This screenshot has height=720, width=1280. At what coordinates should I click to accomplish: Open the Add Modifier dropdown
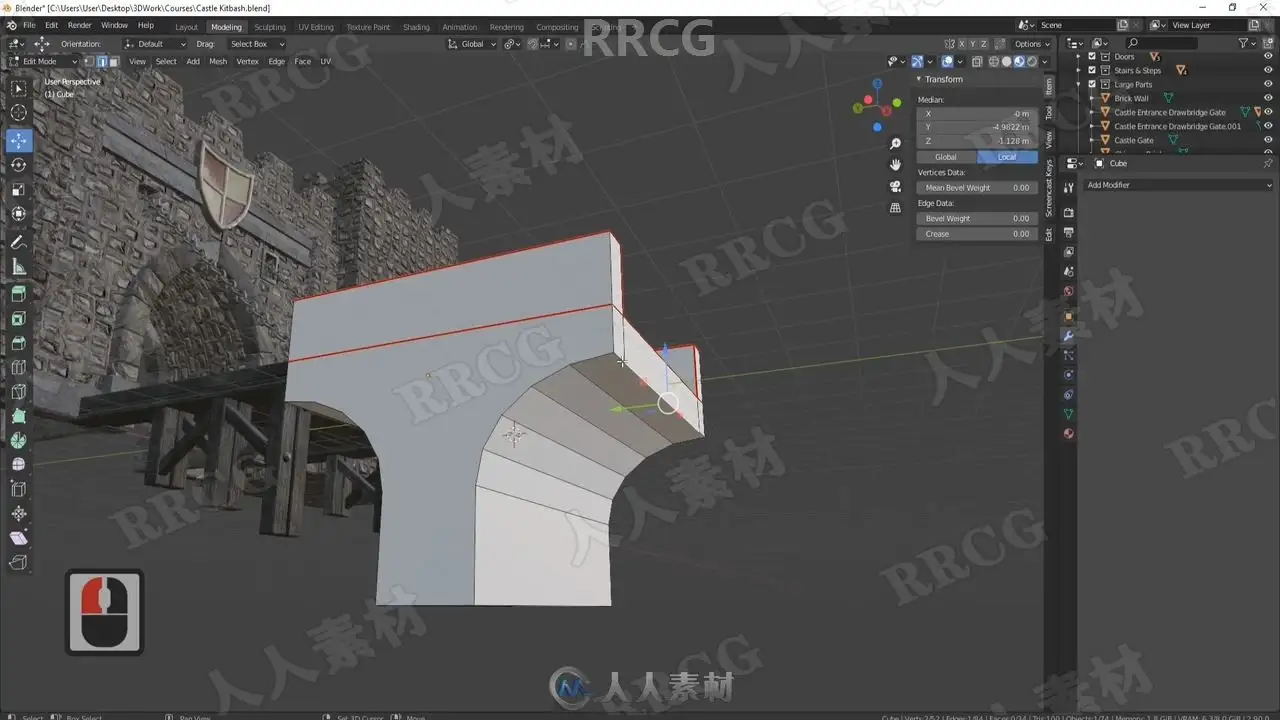(1180, 185)
